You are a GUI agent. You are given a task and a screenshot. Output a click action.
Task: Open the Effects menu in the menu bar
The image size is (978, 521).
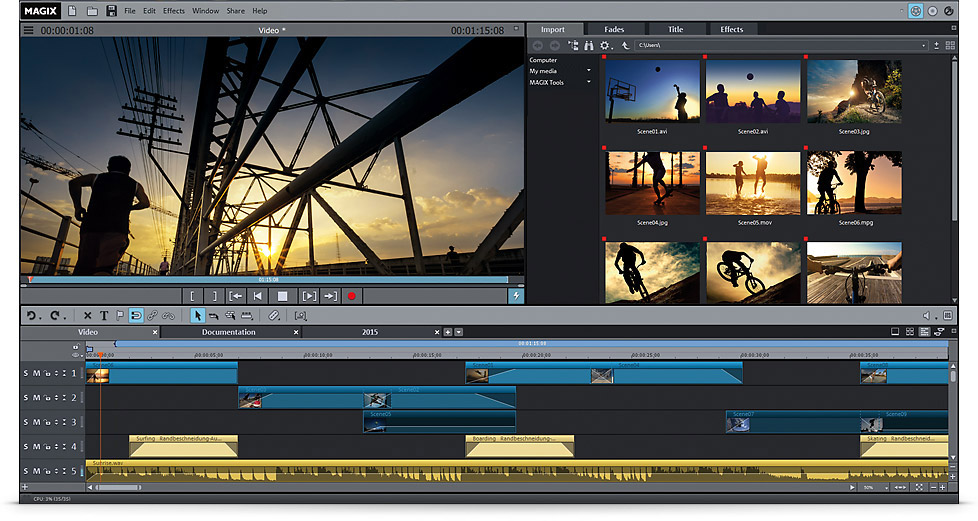pos(174,11)
